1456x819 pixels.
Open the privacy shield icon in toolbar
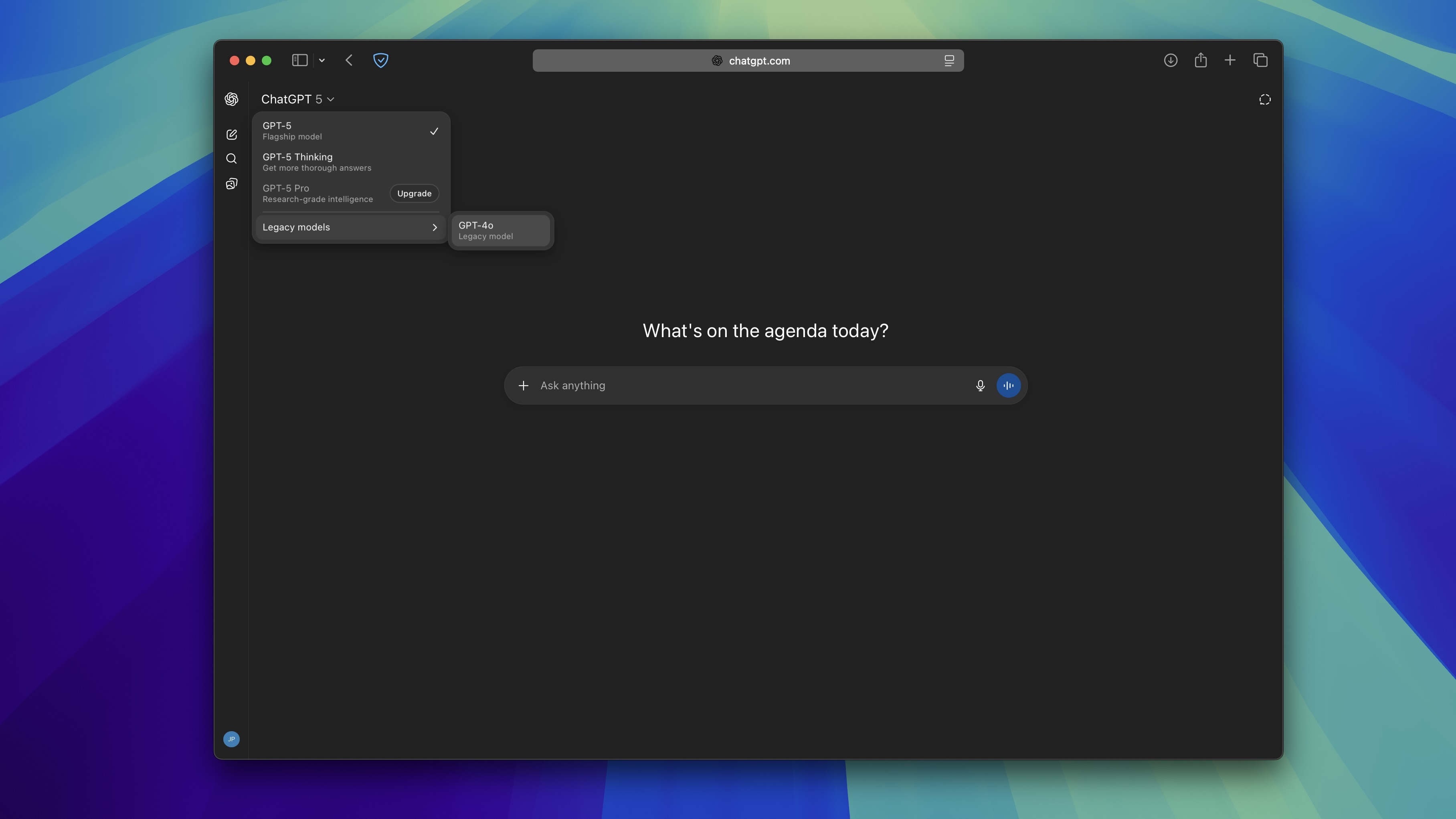(380, 61)
